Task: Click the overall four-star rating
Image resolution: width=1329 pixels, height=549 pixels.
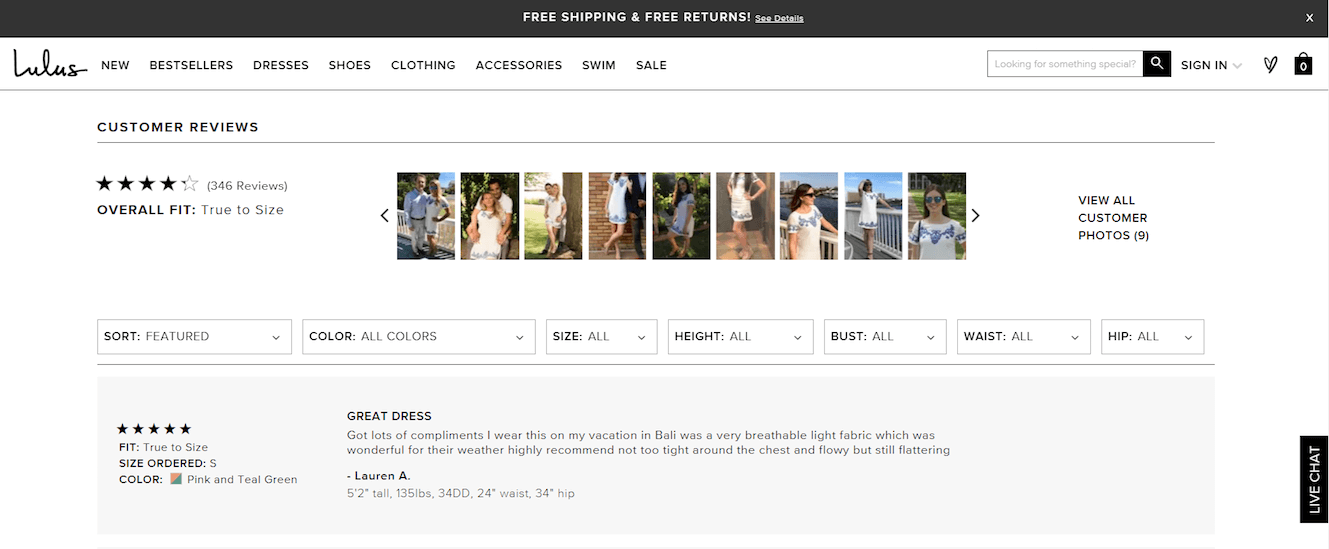Action: pos(147,184)
